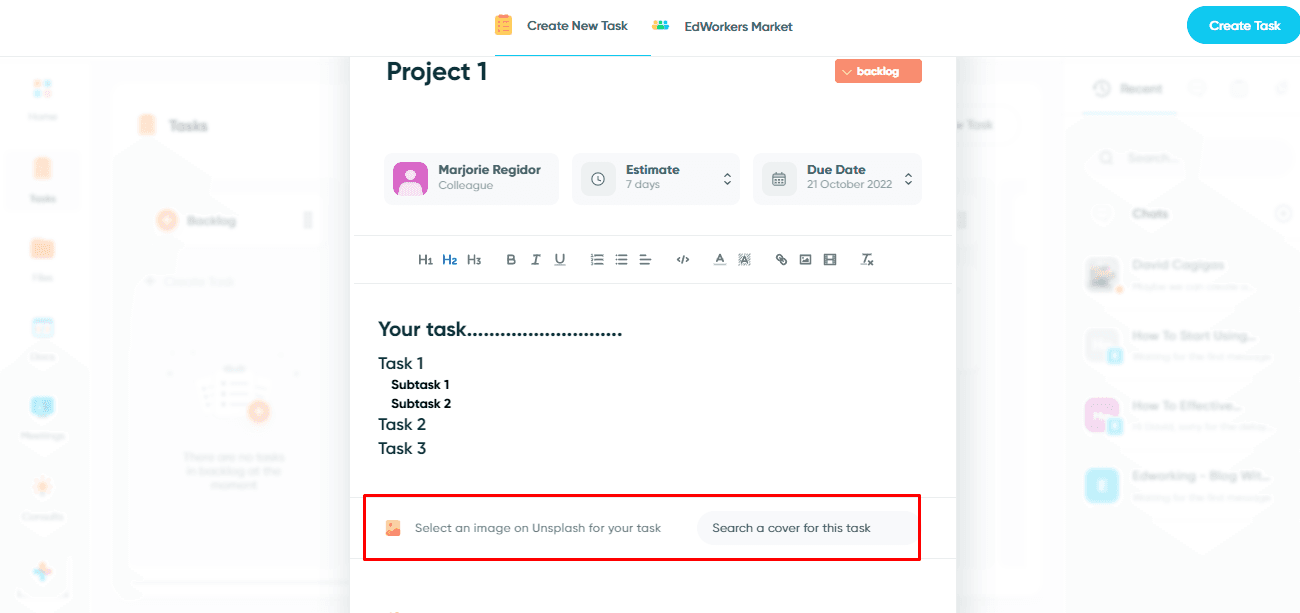Open the backlog status dropdown

click(x=878, y=71)
